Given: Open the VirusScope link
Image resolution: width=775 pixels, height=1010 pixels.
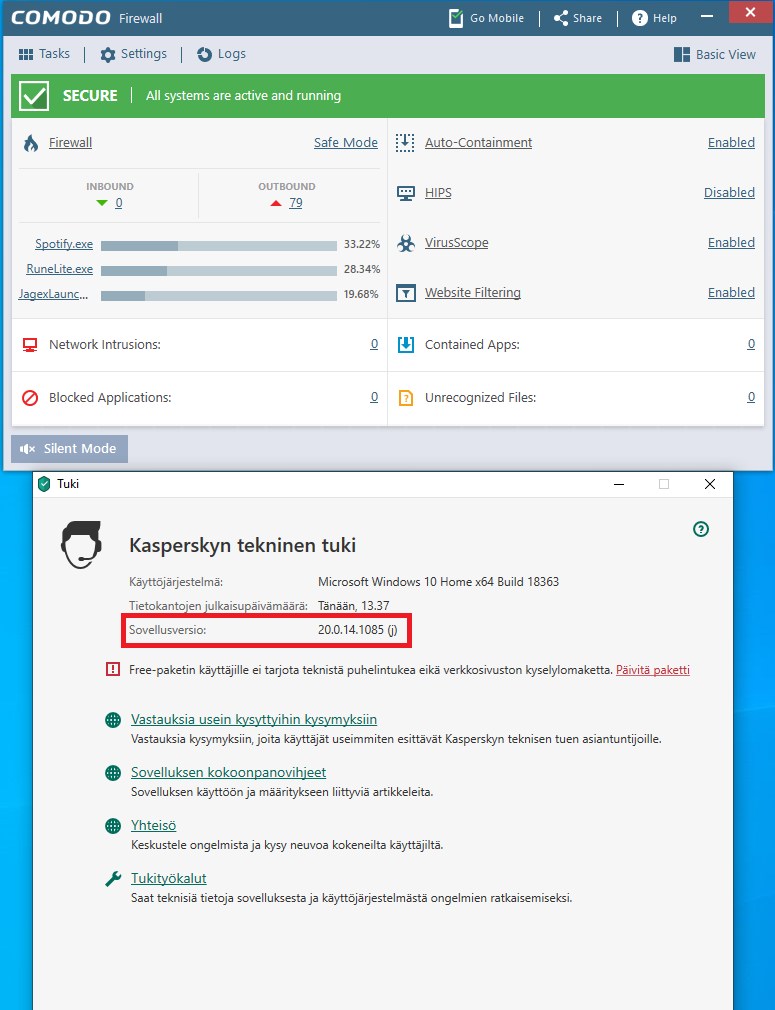Looking at the screenshot, I should coord(457,243).
